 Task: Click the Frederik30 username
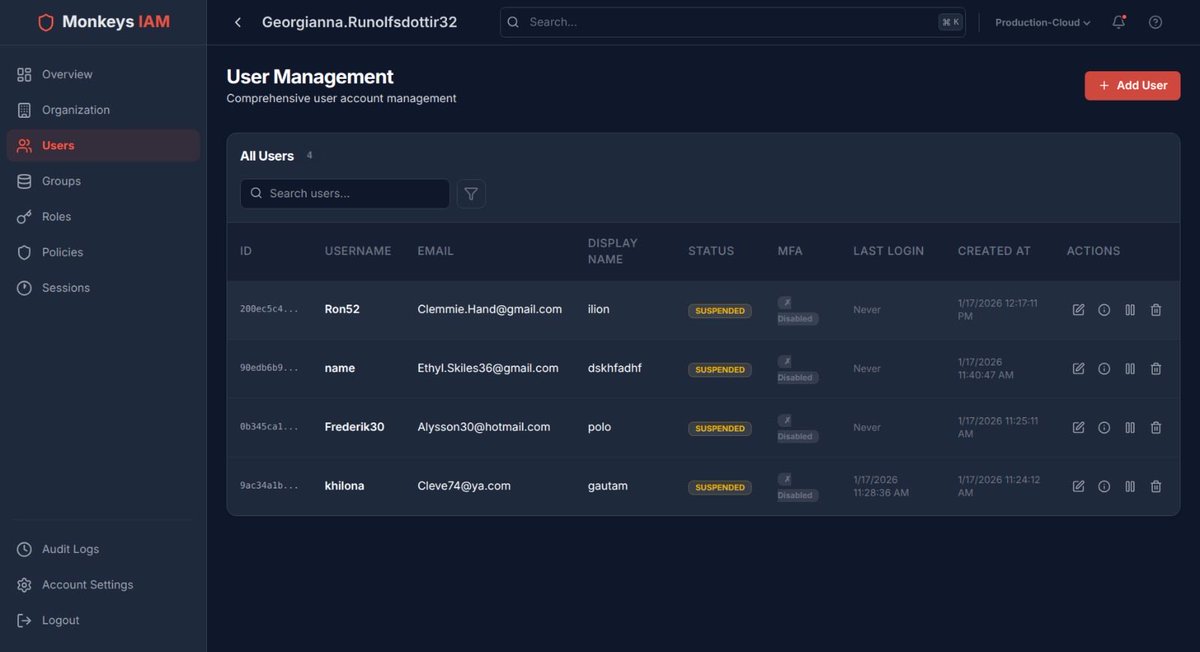(355, 427)
